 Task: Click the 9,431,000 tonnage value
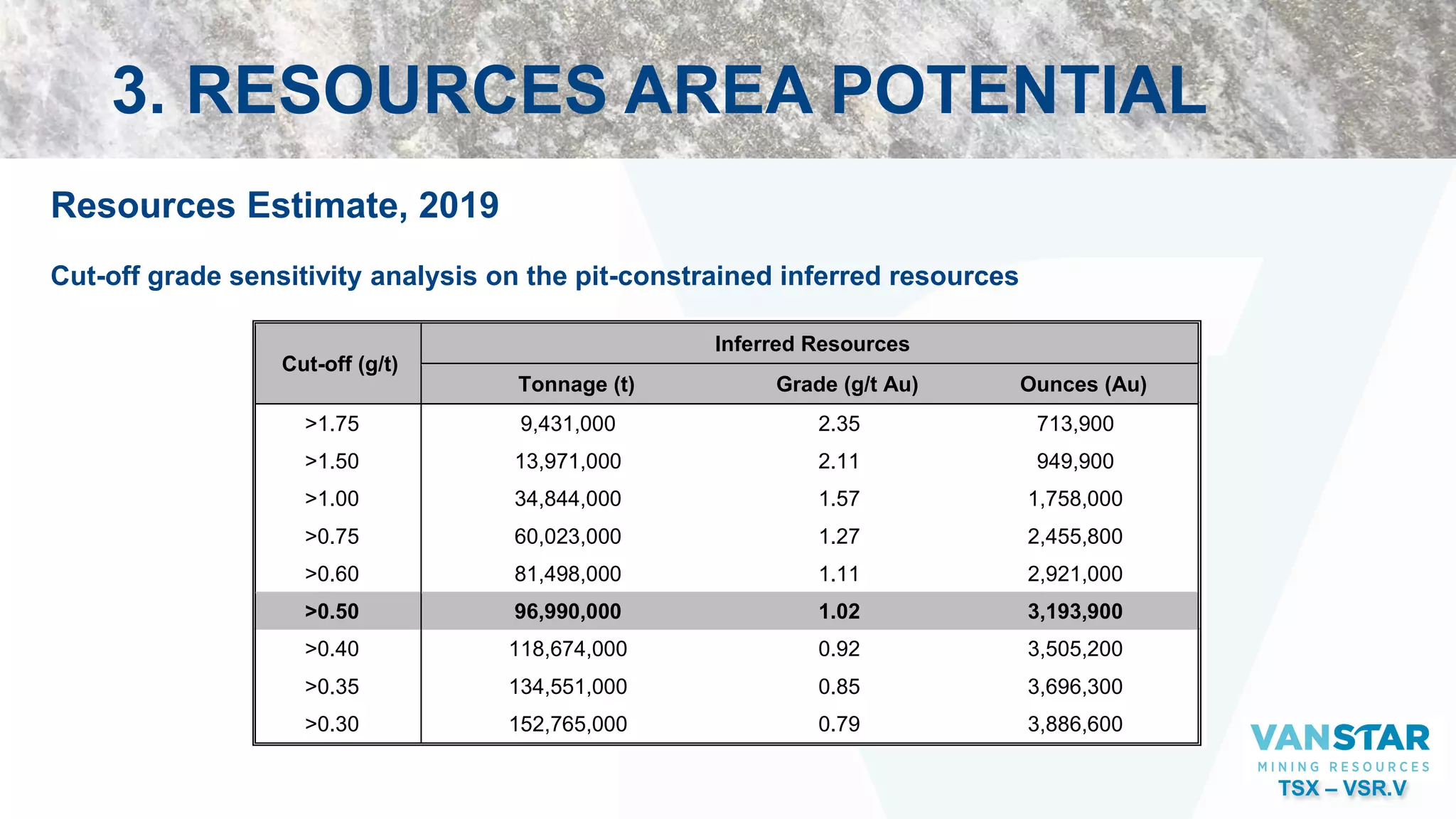567,424
